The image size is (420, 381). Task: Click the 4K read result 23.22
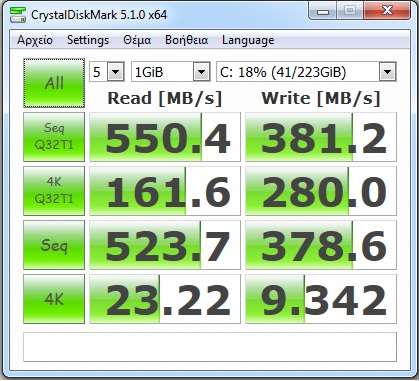coord(165,299)
